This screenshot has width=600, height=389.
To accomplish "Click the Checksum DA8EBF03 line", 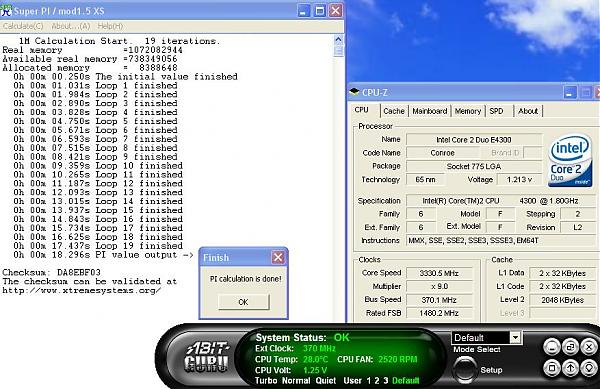I will coord(52,272).
